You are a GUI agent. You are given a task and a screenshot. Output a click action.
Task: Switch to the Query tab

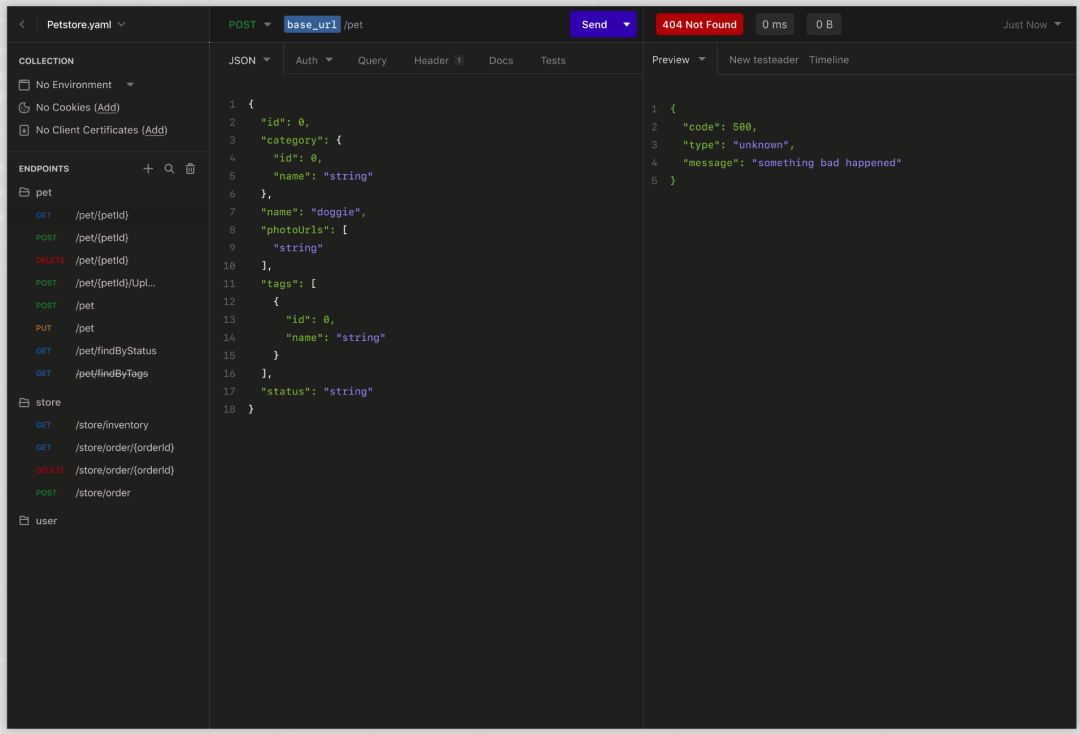coord(372,61)
